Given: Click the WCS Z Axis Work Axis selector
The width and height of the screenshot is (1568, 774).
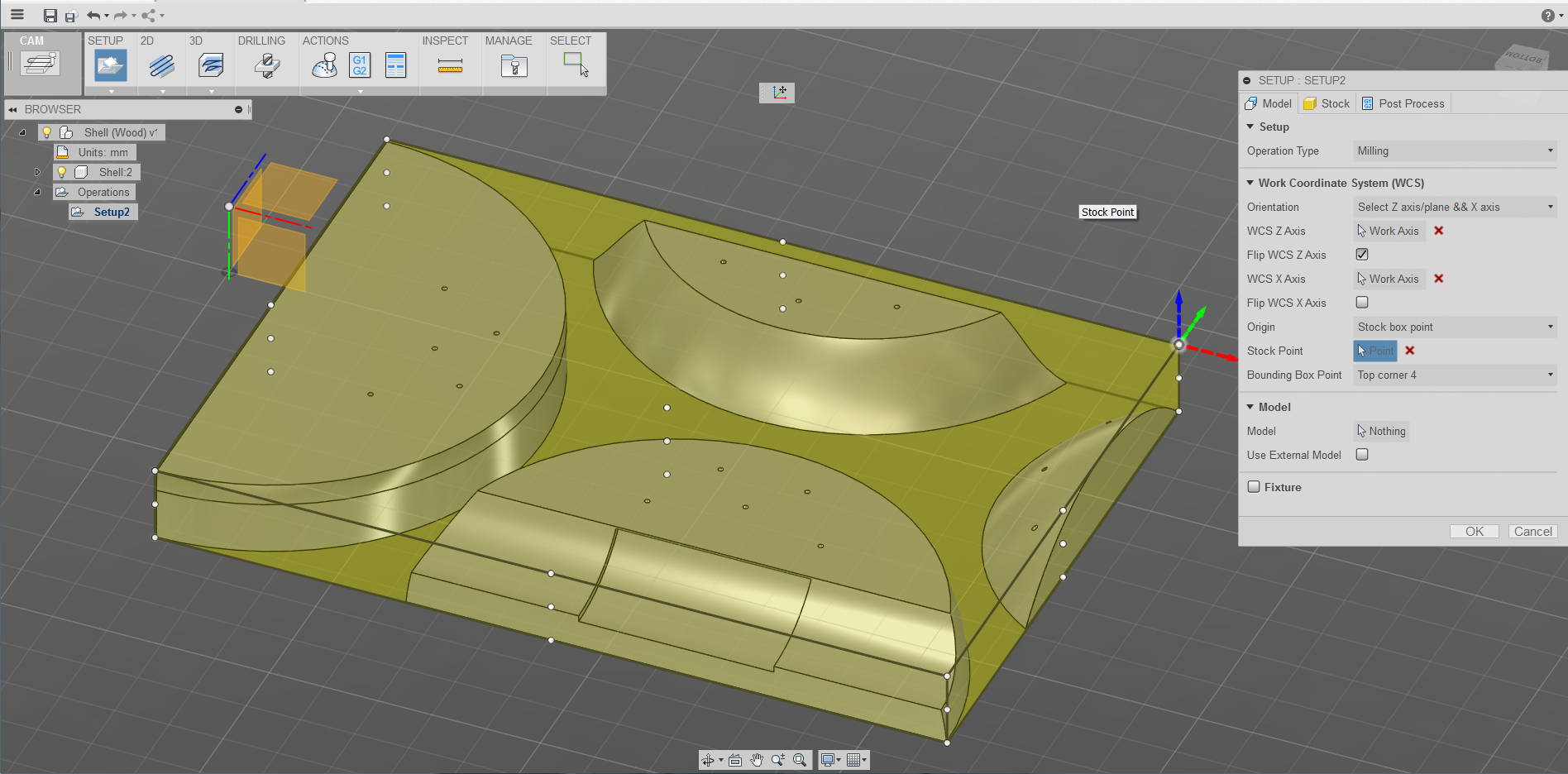Looking at the screenshot, I should pos(1389,231).
